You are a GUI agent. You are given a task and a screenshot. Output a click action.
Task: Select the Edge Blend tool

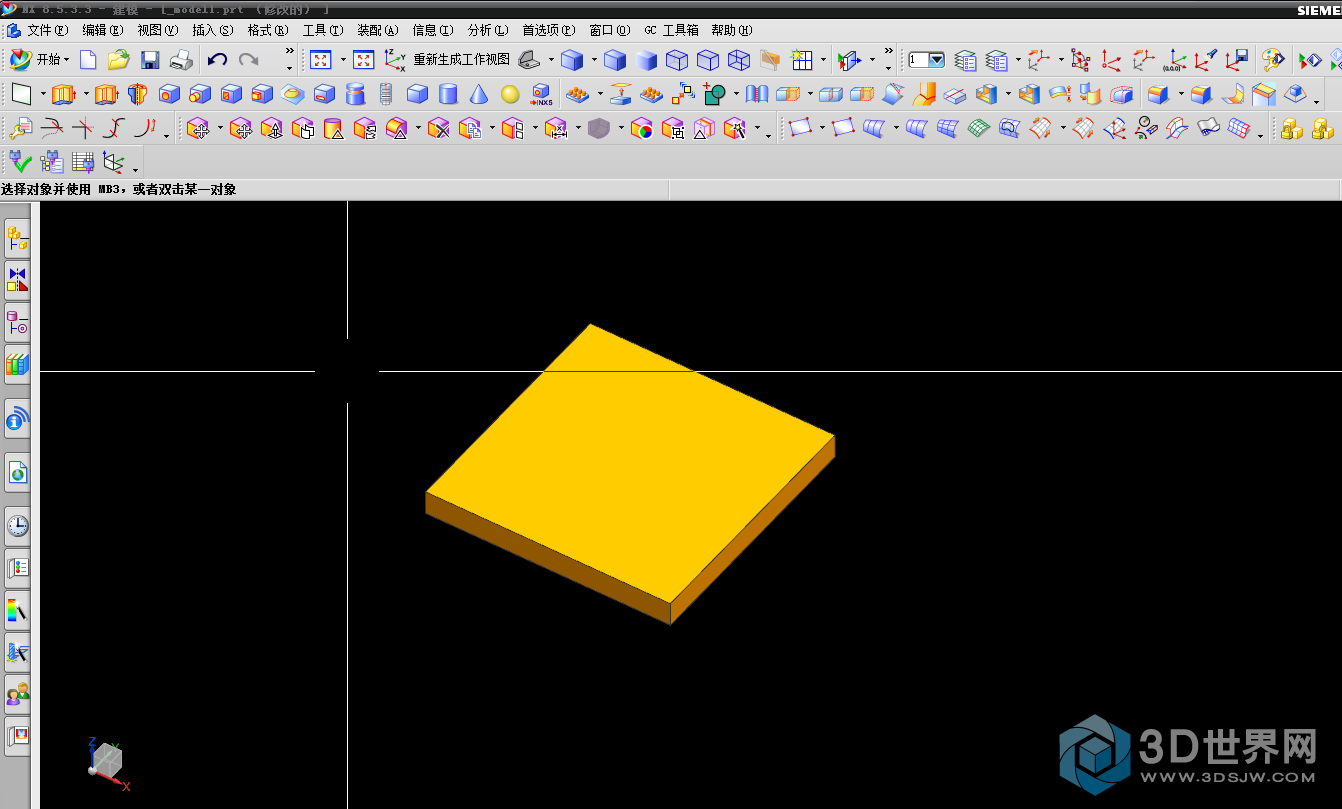pyautogui.click(x=1158, y=95)
